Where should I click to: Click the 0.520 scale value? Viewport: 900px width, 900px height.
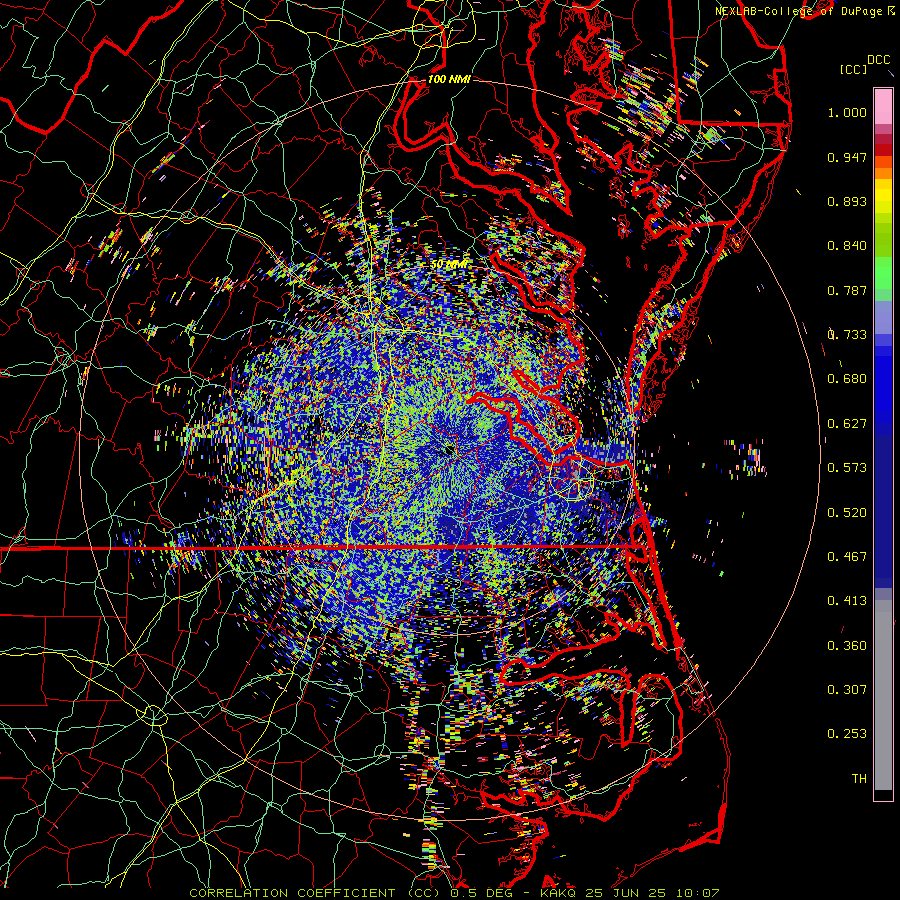click(847, 513)
